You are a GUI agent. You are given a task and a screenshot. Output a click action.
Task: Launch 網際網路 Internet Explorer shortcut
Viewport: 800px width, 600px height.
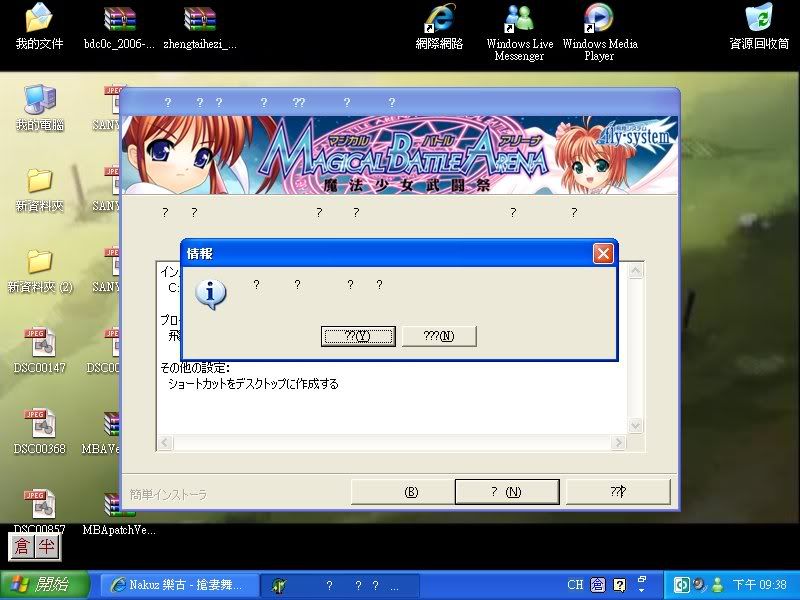coord(439,27)
